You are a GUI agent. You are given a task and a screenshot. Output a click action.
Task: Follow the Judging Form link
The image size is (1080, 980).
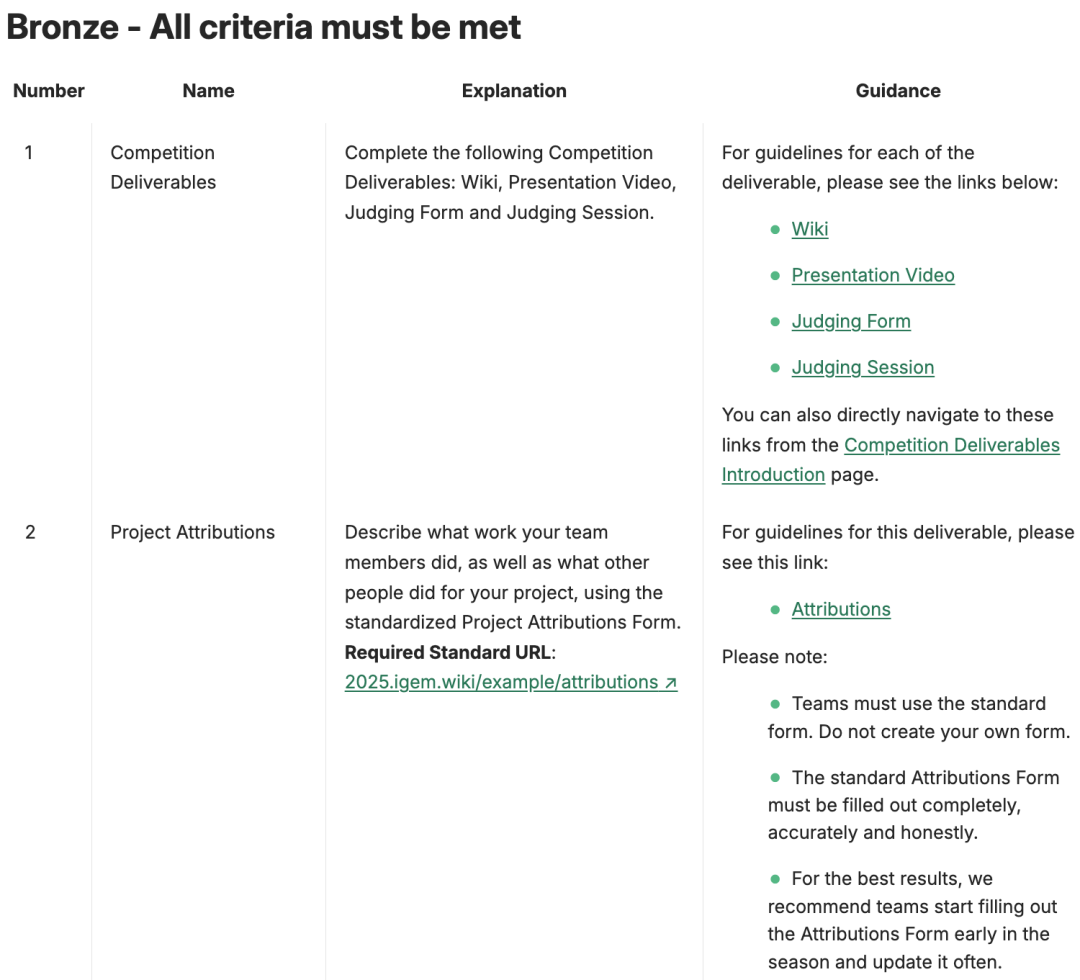pyautogui.click(x=850, y=321)
